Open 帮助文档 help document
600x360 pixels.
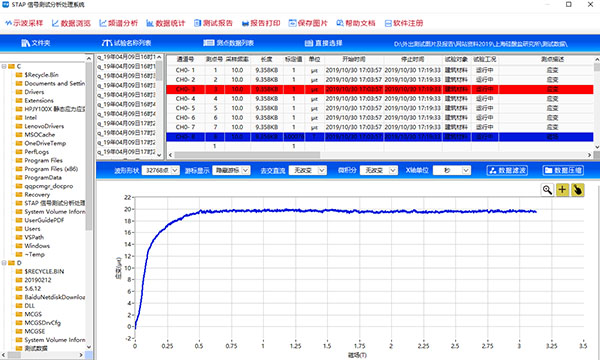point(356,23)
